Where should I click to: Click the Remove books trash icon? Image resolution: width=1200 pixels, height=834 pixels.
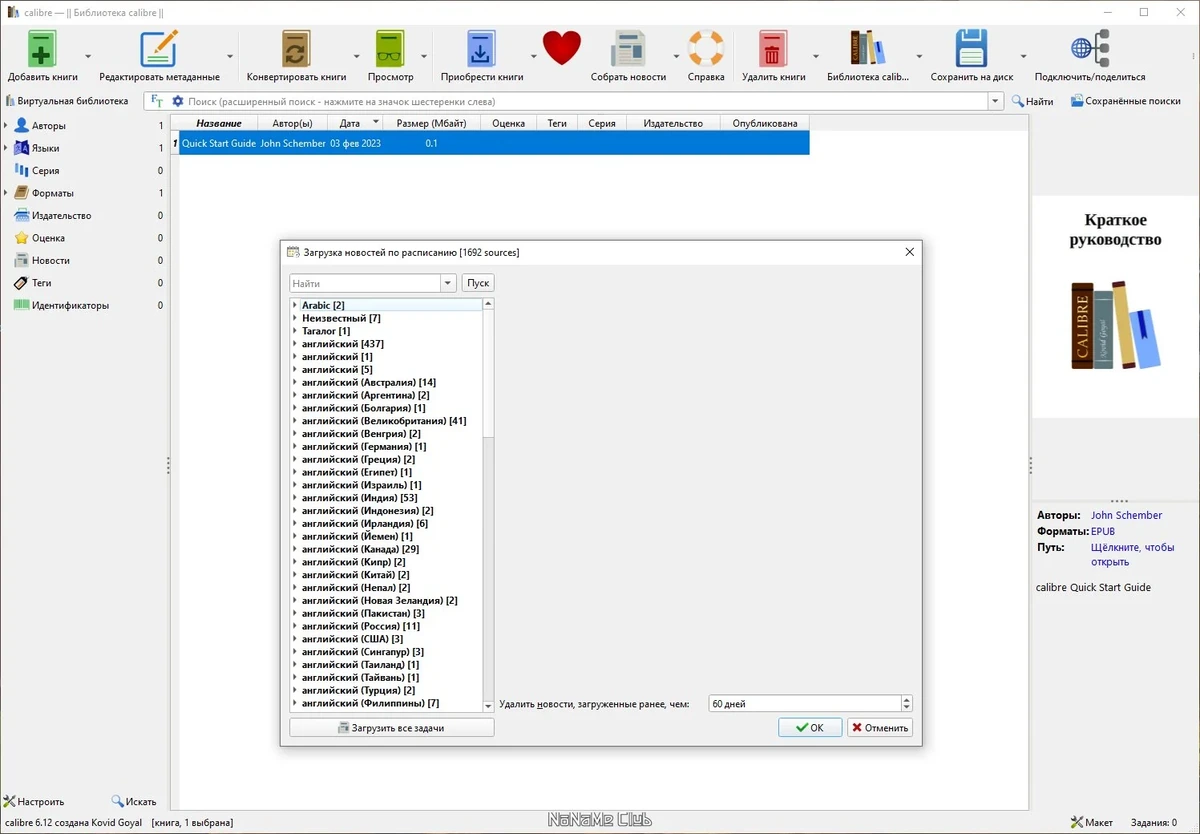tap(773, 48)
